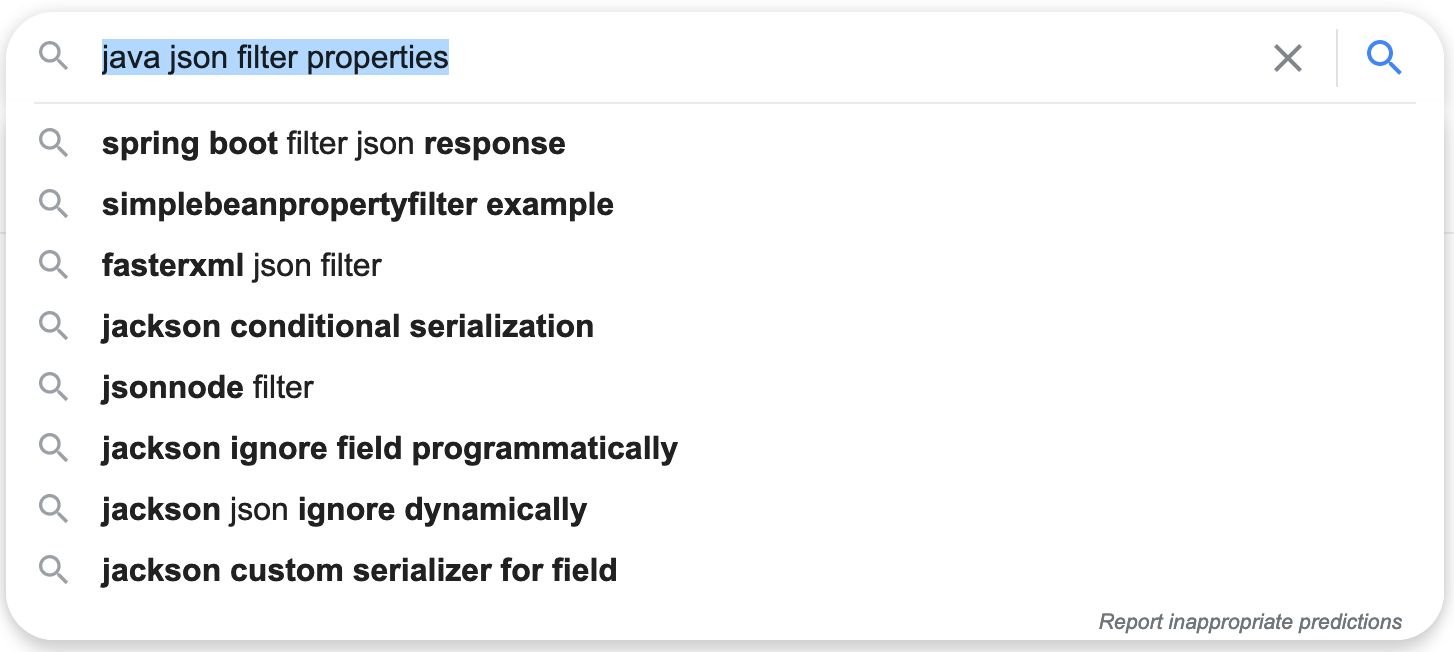This screenshot has width=1454, height=652.
Task: Select suggestion "simplebeanpropertyfilter example"
Action: point(357,205)
